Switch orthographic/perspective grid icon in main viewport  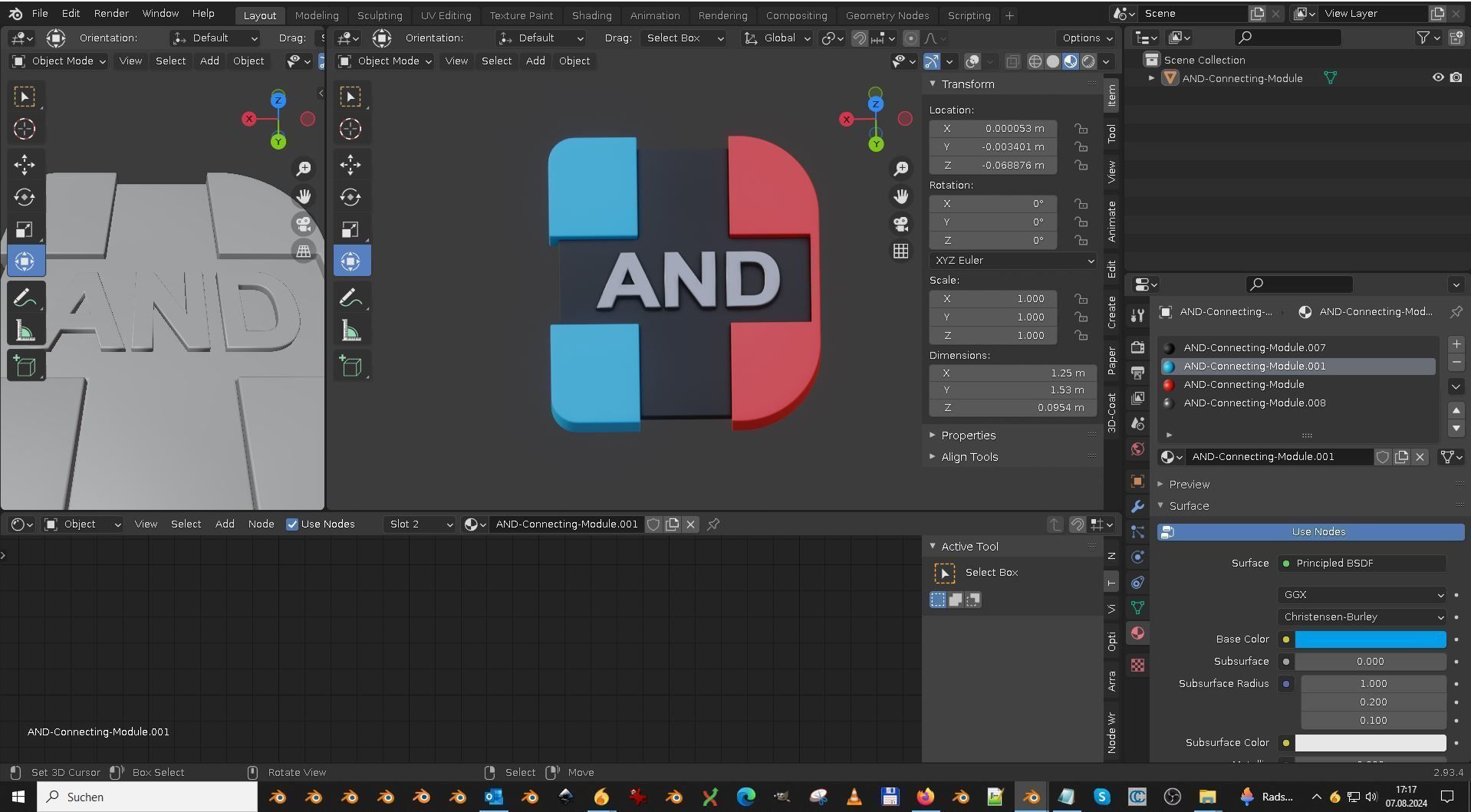pos(901,251)
